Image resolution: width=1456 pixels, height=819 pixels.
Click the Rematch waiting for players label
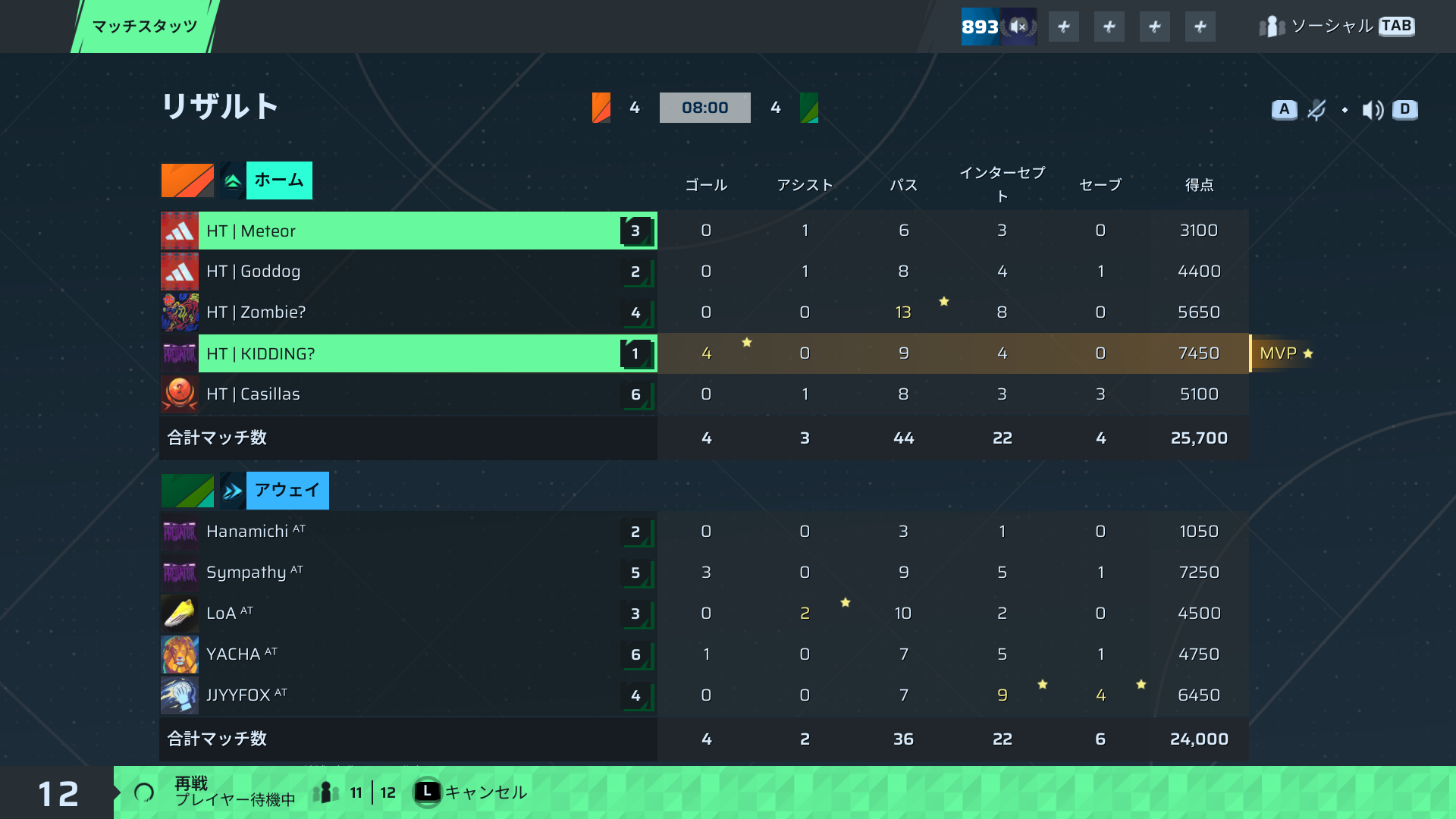click(235, 792)
